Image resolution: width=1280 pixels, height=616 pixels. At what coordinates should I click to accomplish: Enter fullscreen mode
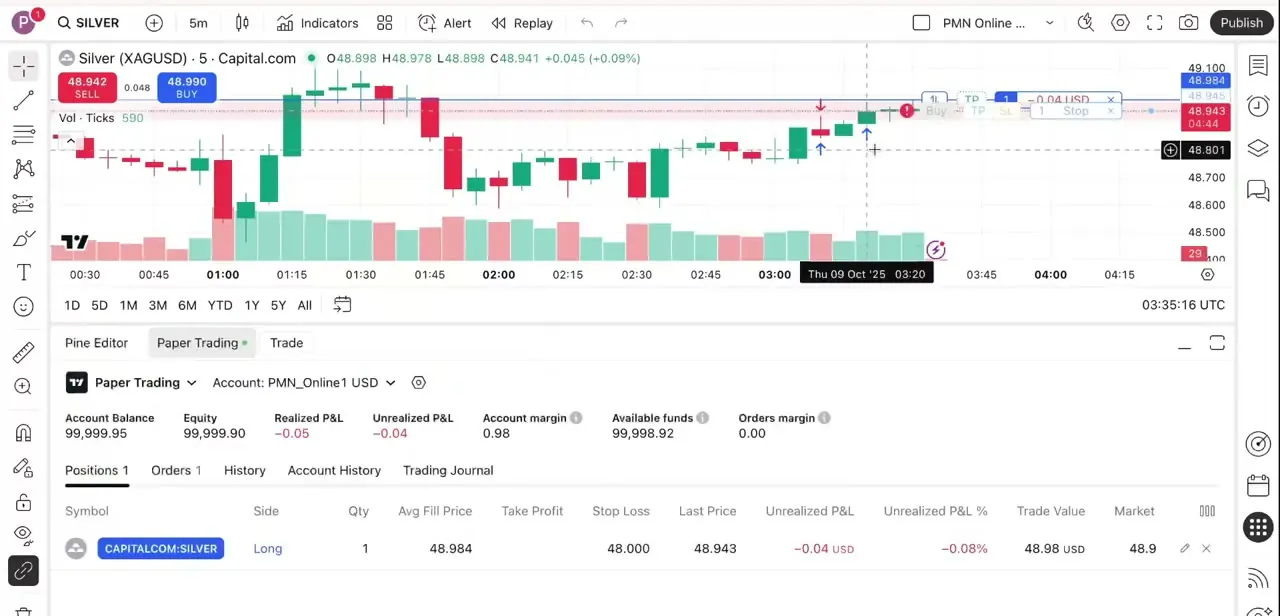(x=1155, y=23)
